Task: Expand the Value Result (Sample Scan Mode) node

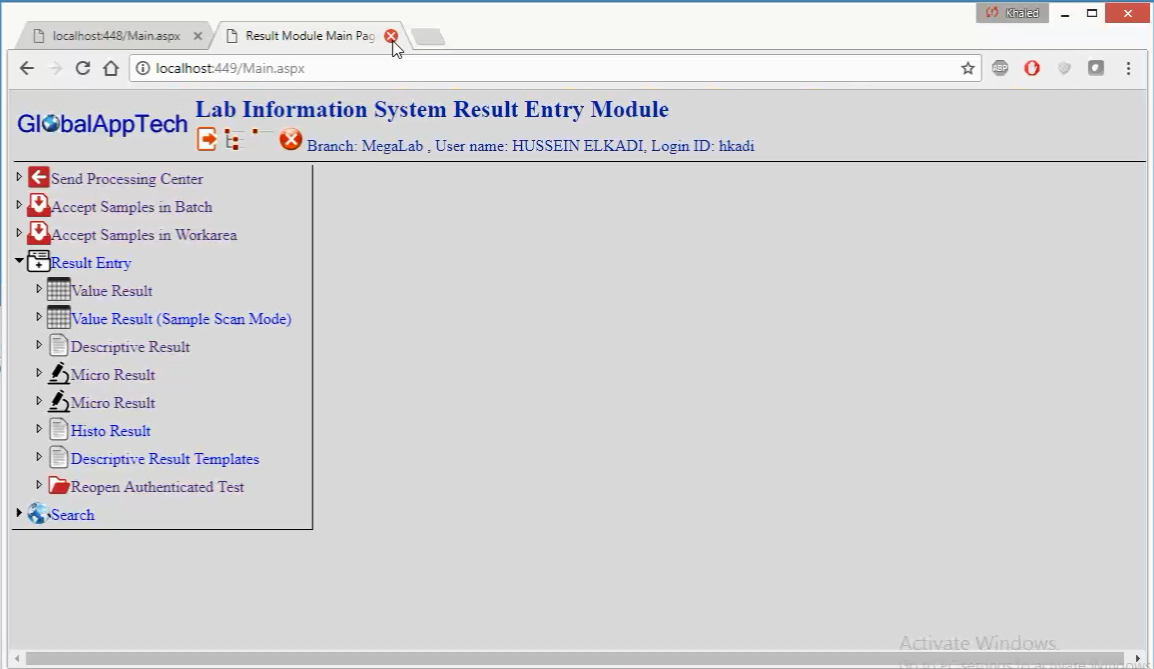Action: point(39,317)
